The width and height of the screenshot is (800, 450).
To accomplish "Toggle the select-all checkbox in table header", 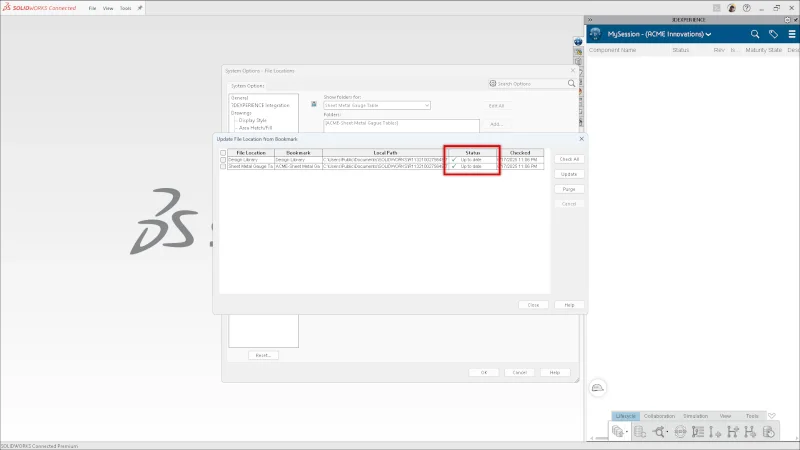I will 223,153.
